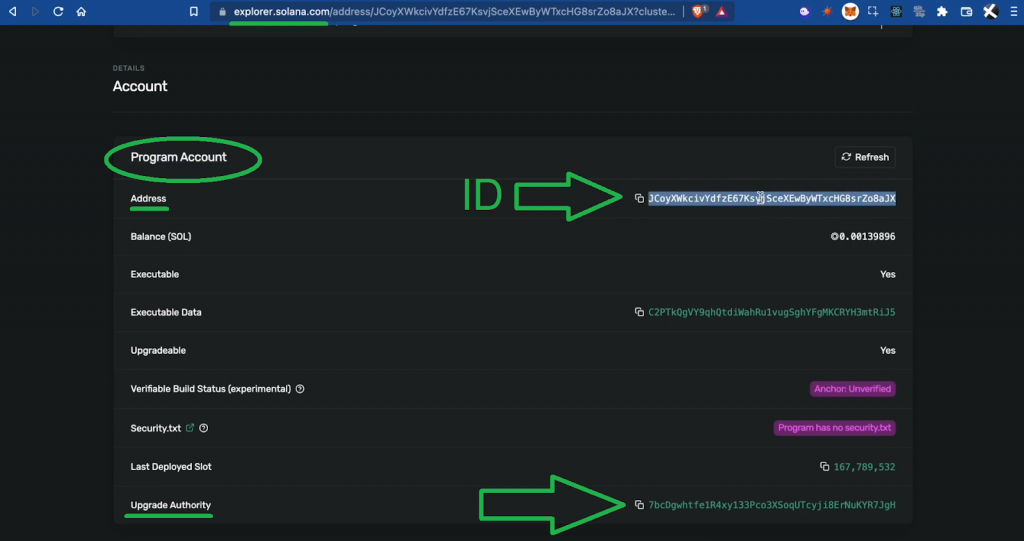Refresh the Program Account details
The height and width of the screenshot is (541, 1024).
click(x=865, y=157)
